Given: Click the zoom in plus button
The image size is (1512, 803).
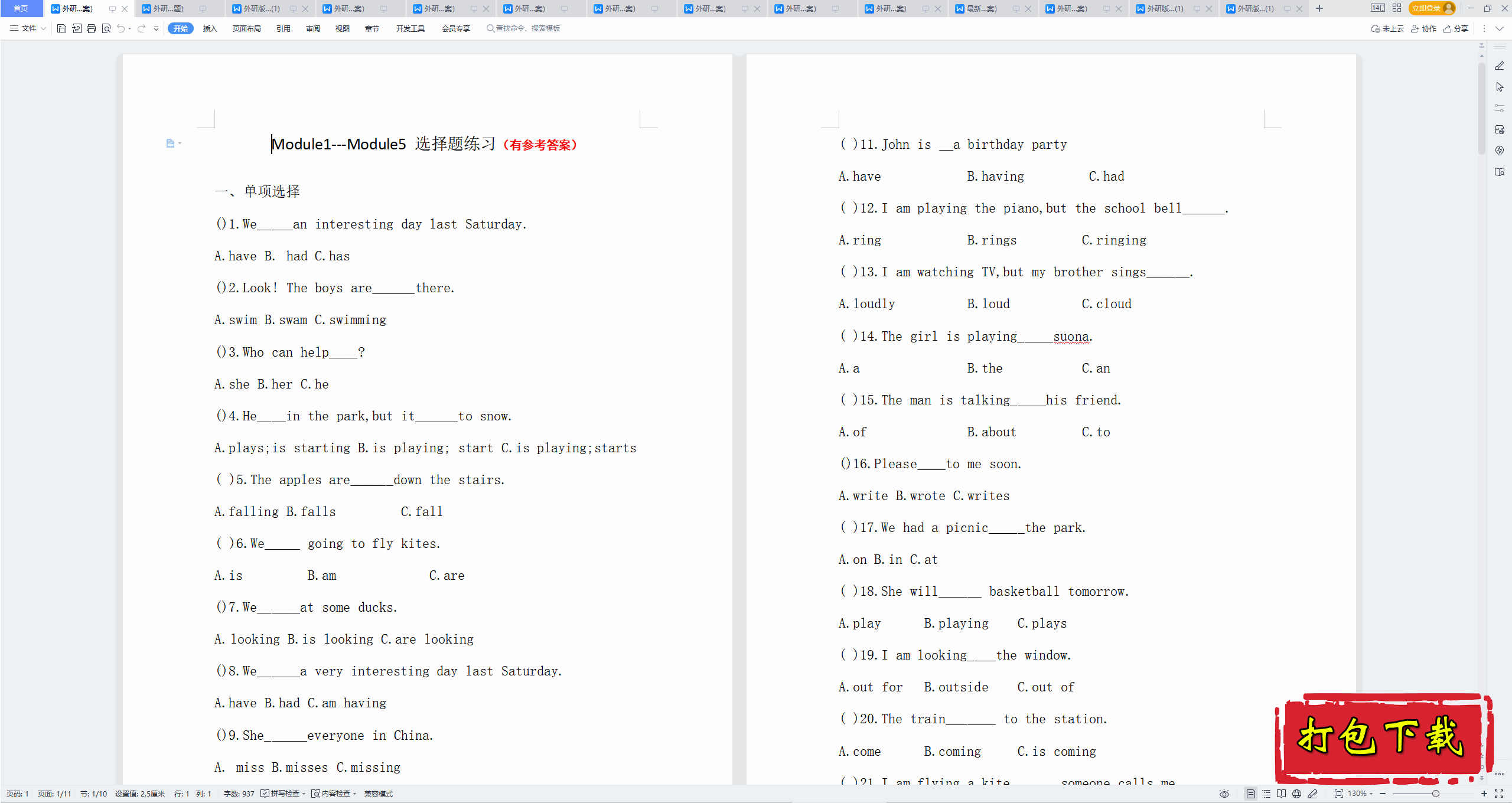Looking at the screenshot, I should coord(1484,794).
